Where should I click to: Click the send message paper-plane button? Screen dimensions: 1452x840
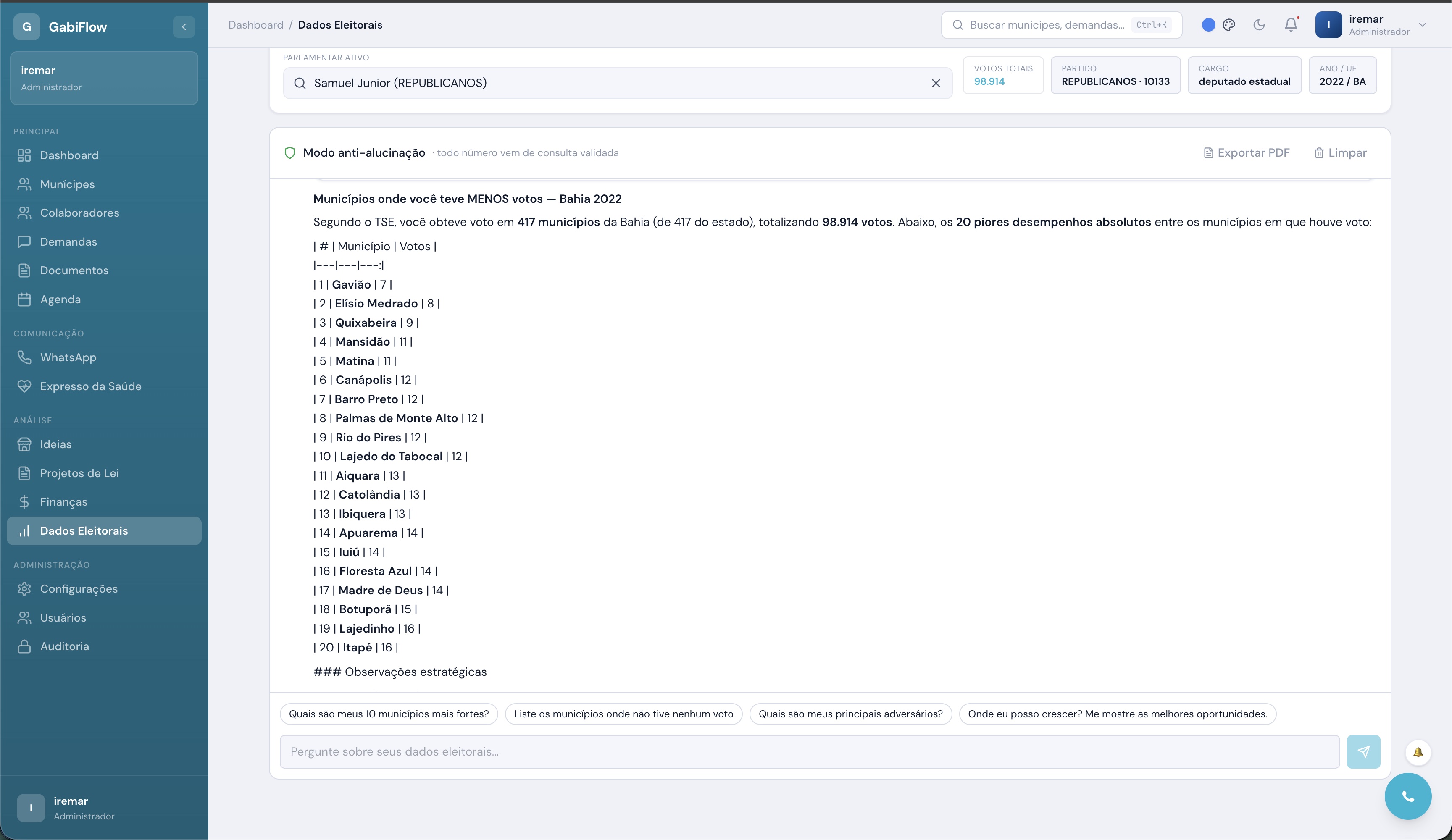click(1363, 751)
